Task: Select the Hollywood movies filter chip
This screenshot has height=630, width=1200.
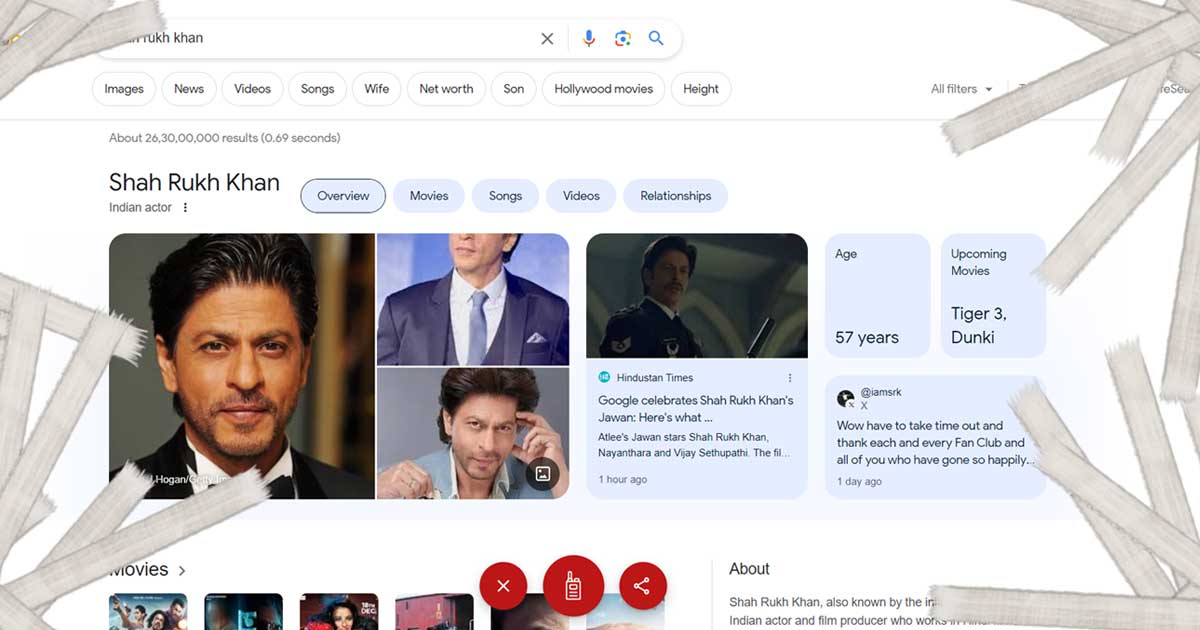Action: click(604, 89)
